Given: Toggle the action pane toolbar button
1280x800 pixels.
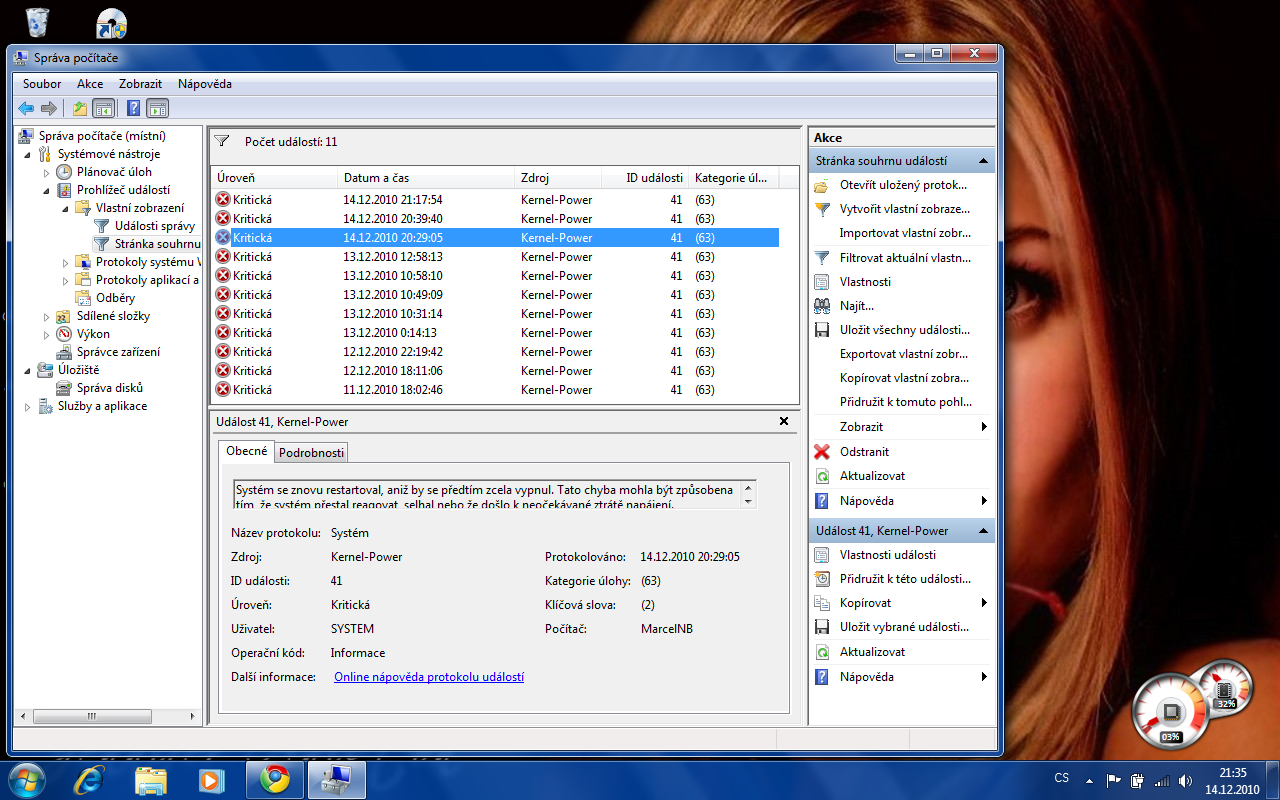Looking at the screenshot, I should (157, 108).
